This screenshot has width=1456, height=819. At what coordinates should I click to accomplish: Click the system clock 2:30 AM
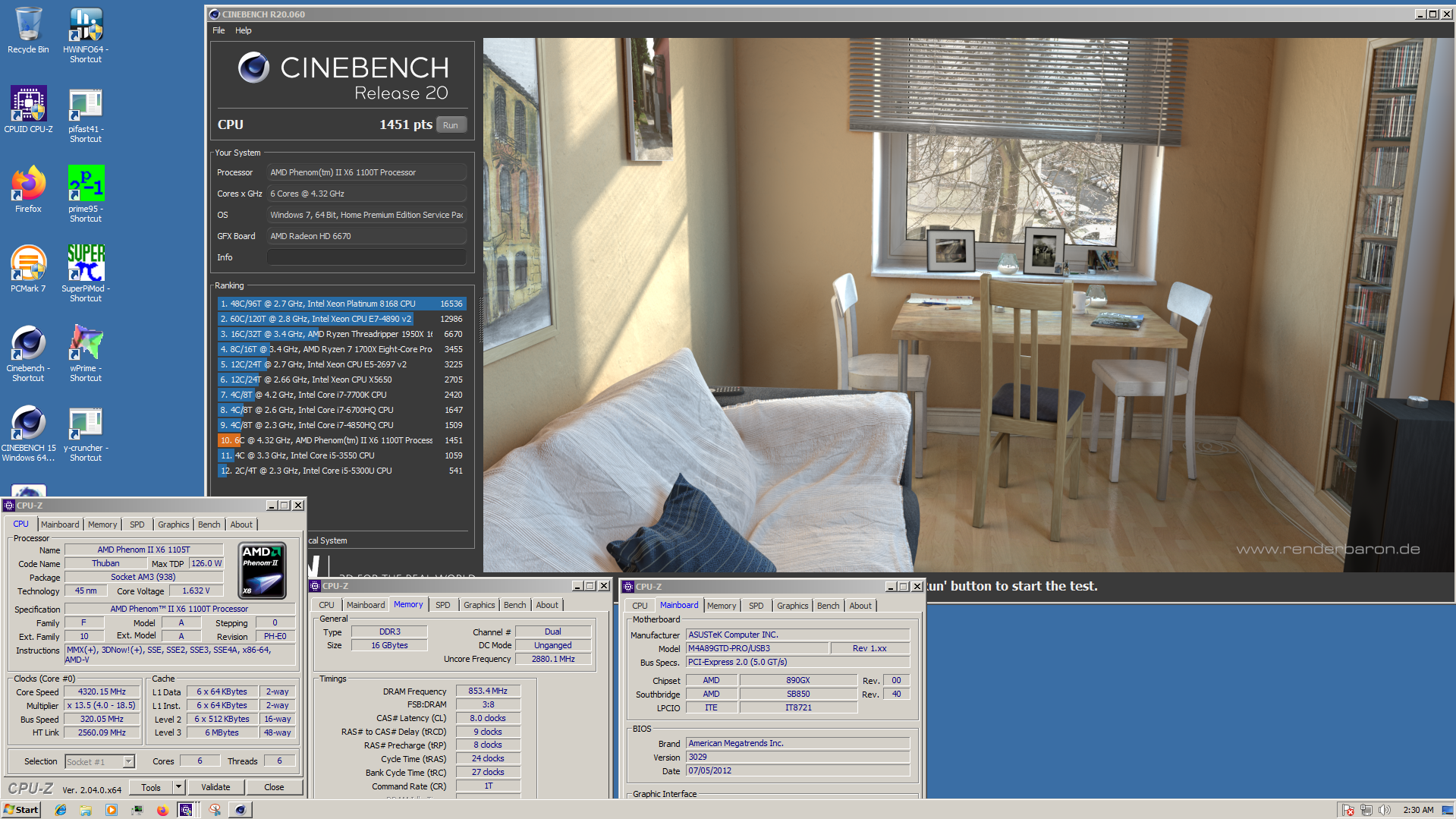(1418, 810)
